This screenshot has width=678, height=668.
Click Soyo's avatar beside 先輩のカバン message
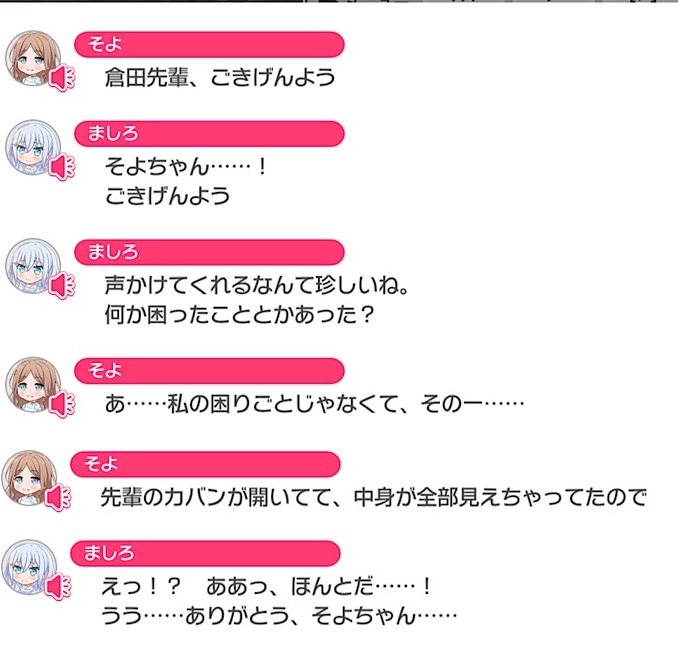[x=29, y=478]
